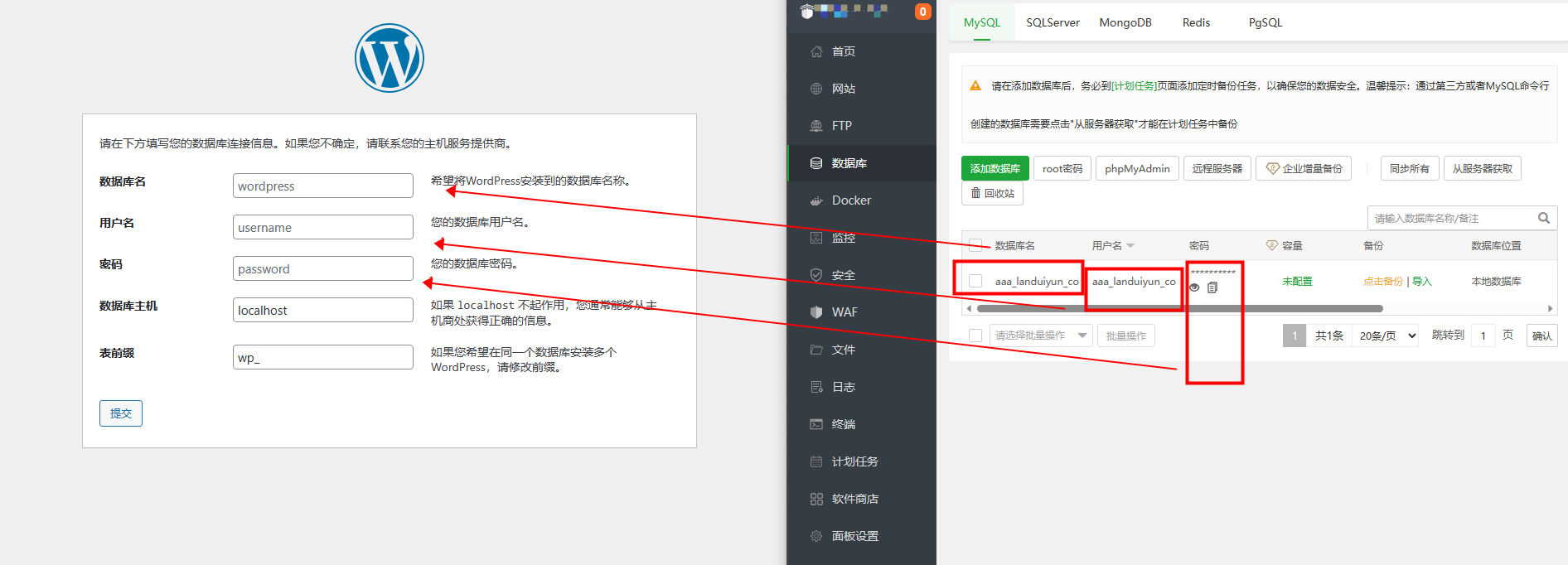Click the 批量操作 button
Image resolution: width=1568 pixels, height=565 pixels.
pyautogui.click(x=1126, y=336)
